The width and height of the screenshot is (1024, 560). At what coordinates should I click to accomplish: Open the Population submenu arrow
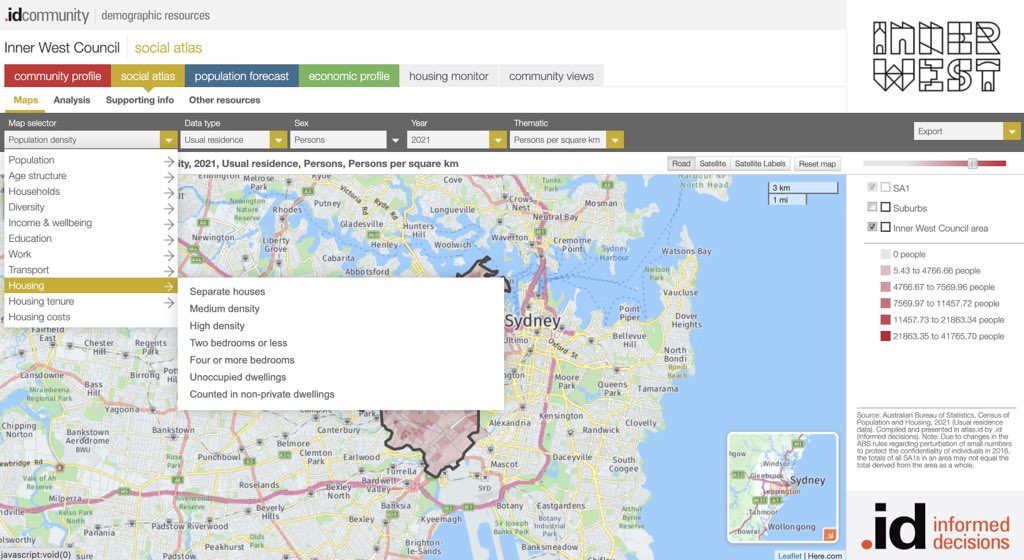[x=168, y=161]
